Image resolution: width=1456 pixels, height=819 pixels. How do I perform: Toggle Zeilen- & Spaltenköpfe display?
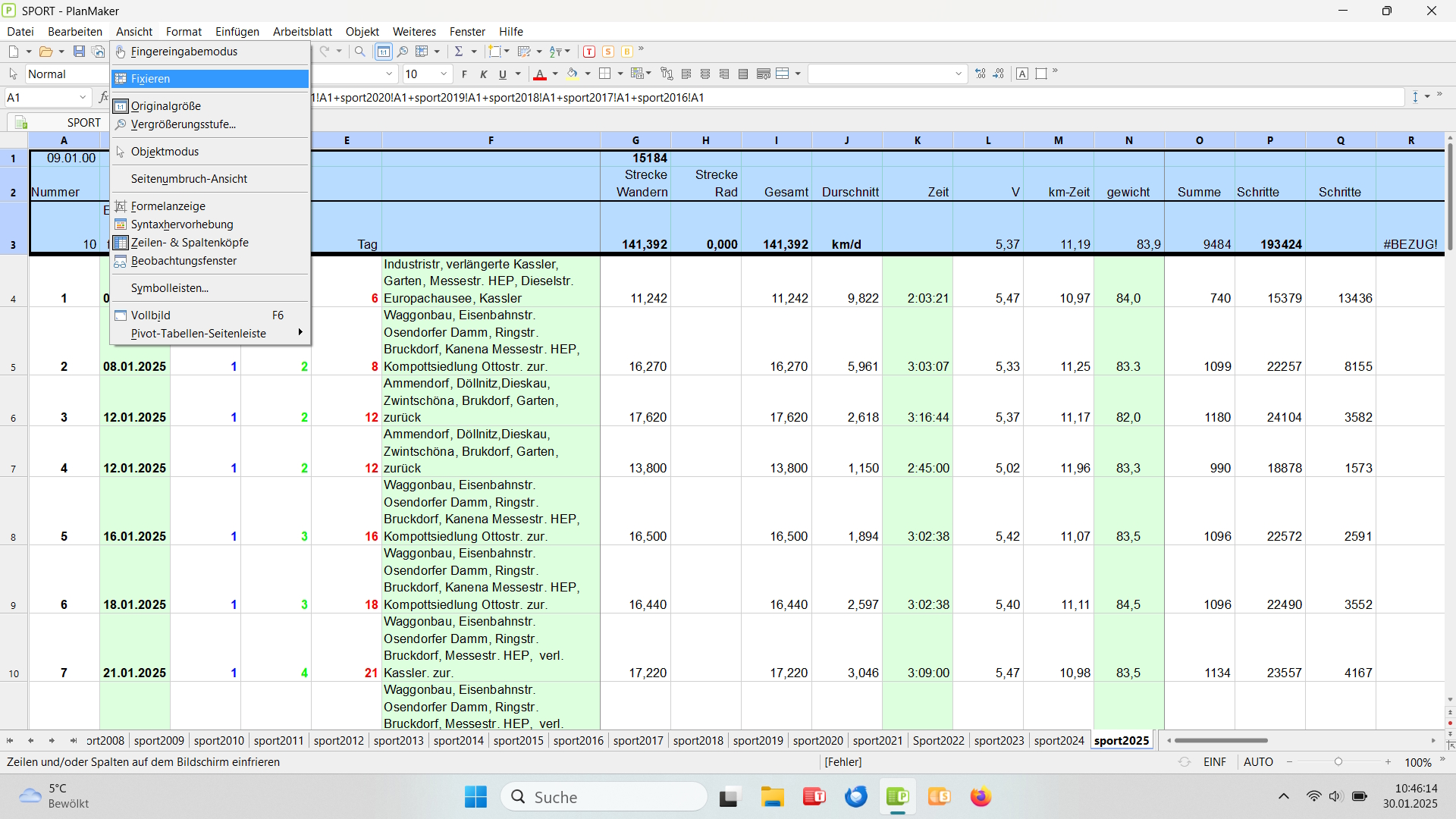[210, 243]
